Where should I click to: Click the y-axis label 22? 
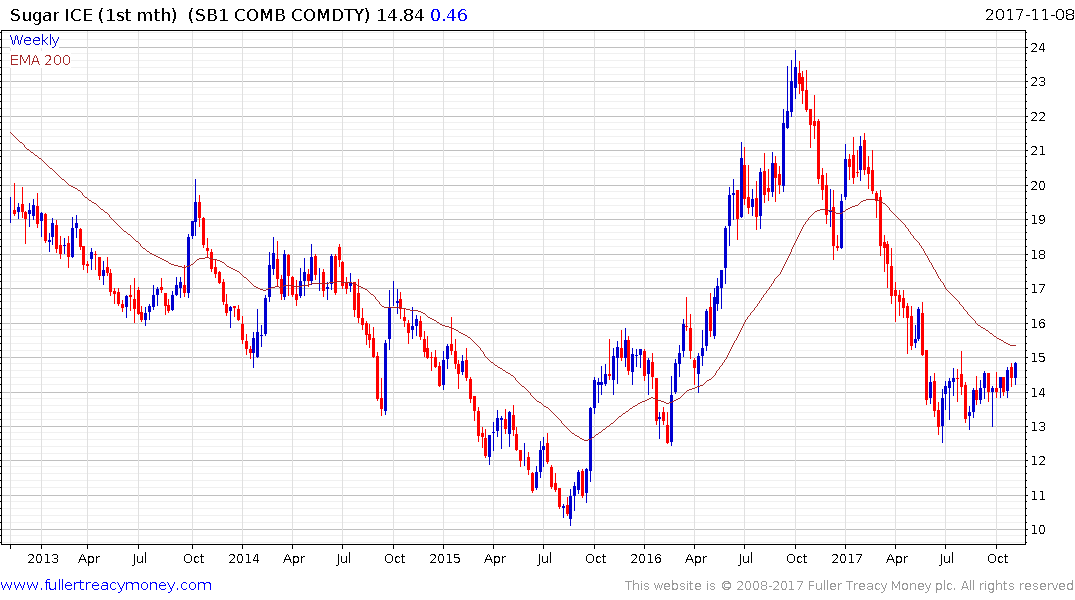coord(1038,117)
